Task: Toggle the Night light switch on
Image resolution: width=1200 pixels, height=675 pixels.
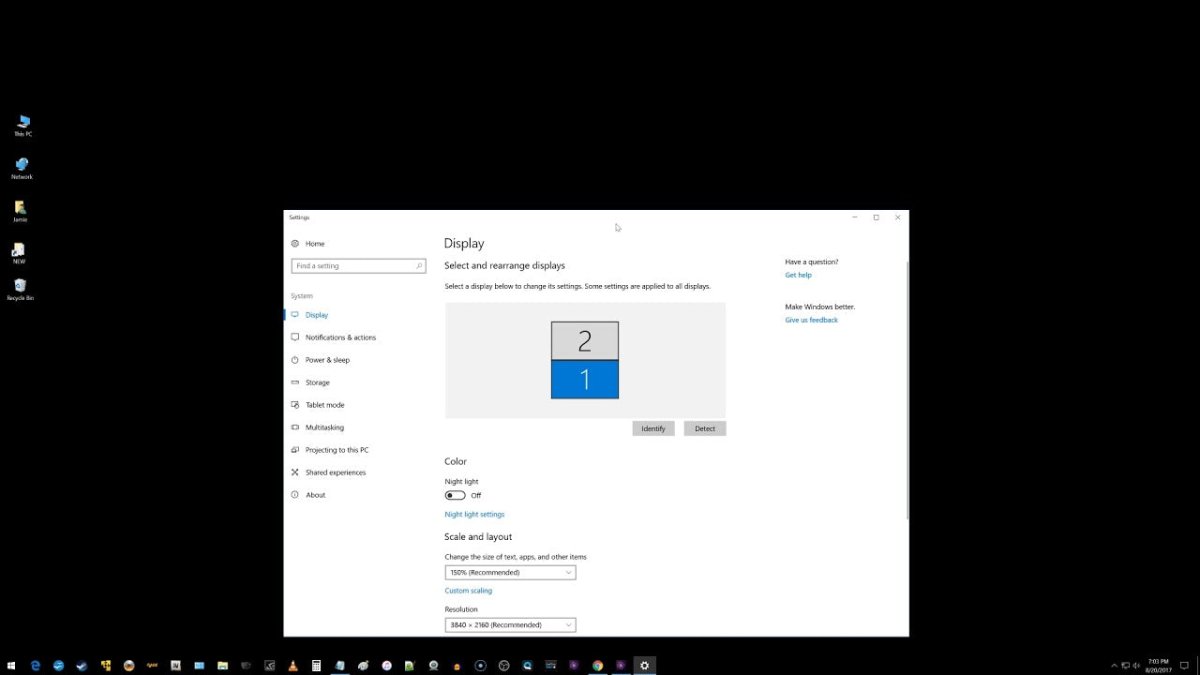Action: click(458, 495)
